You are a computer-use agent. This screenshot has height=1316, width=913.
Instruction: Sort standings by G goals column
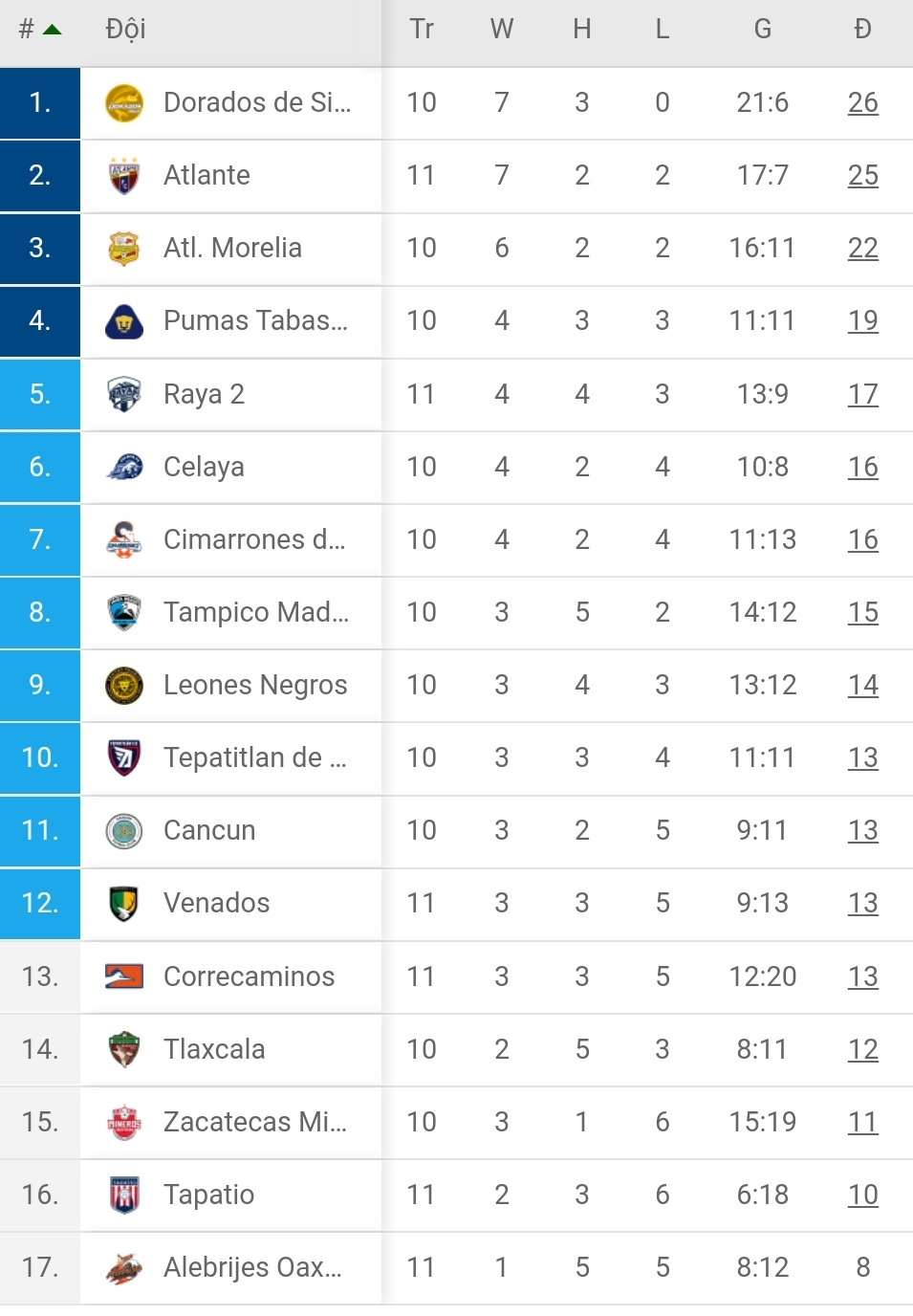click(x=762, y=30)
